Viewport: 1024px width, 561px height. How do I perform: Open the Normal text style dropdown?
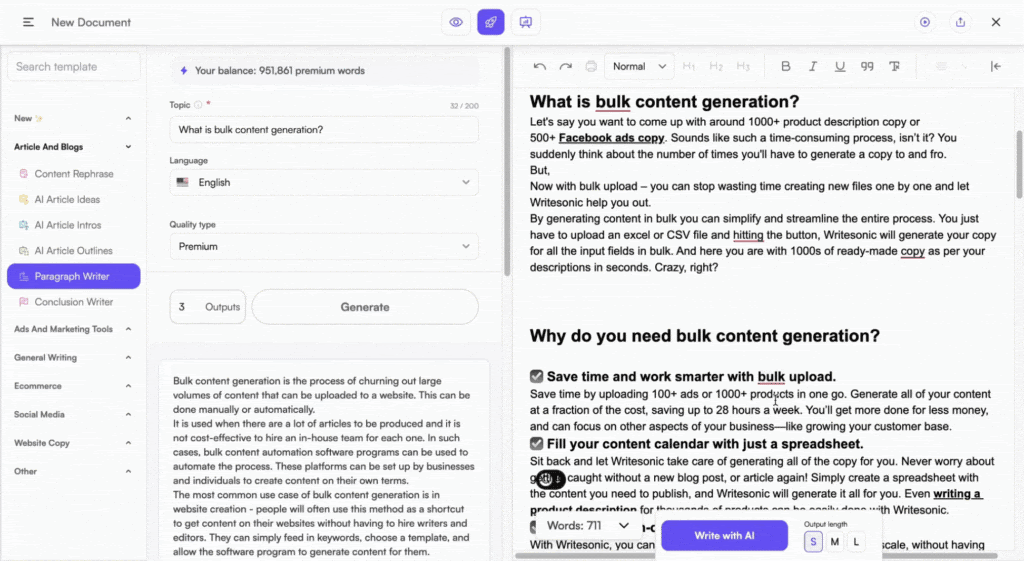pyautogui.click(x=639, y=67)
